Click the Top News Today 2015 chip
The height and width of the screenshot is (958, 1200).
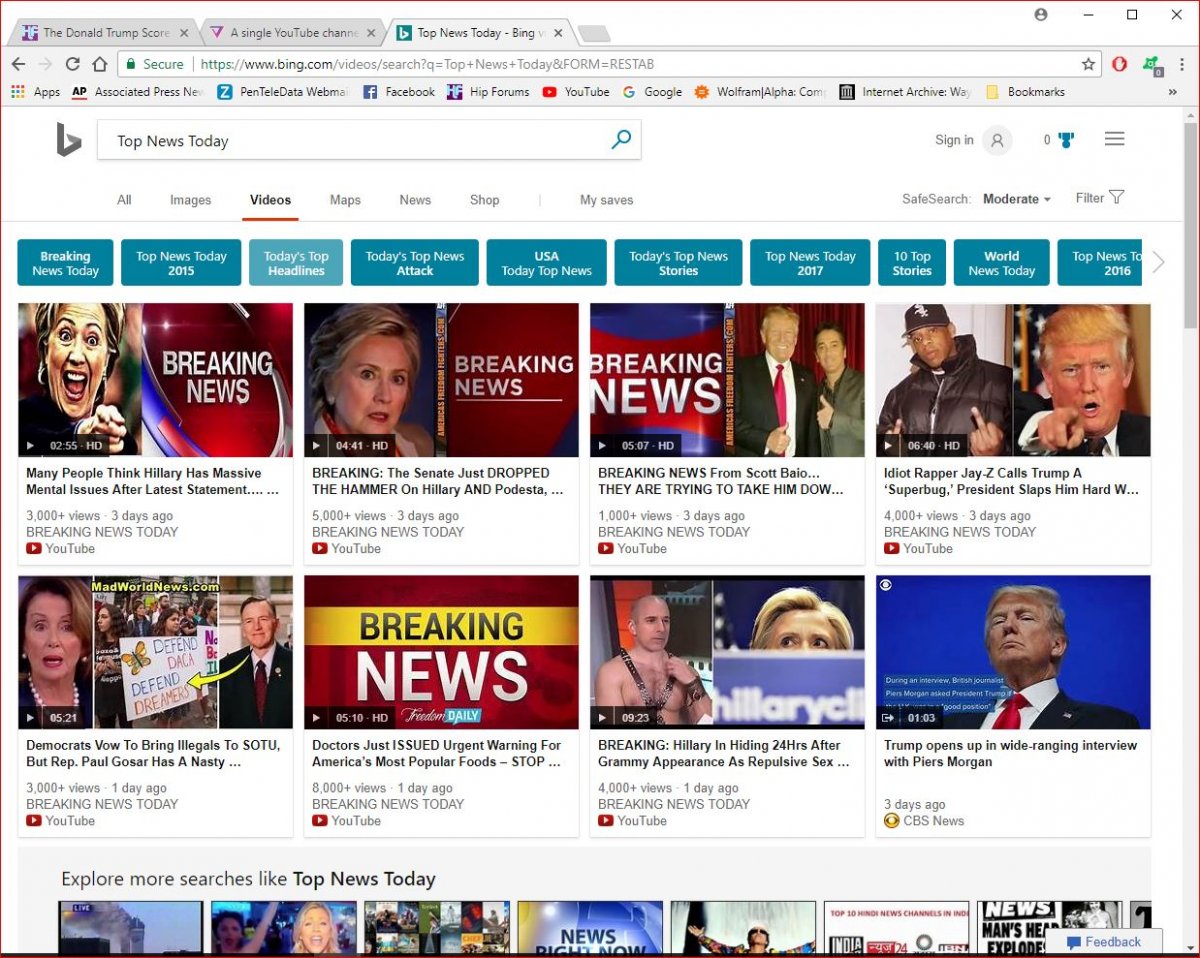(181, 263)
